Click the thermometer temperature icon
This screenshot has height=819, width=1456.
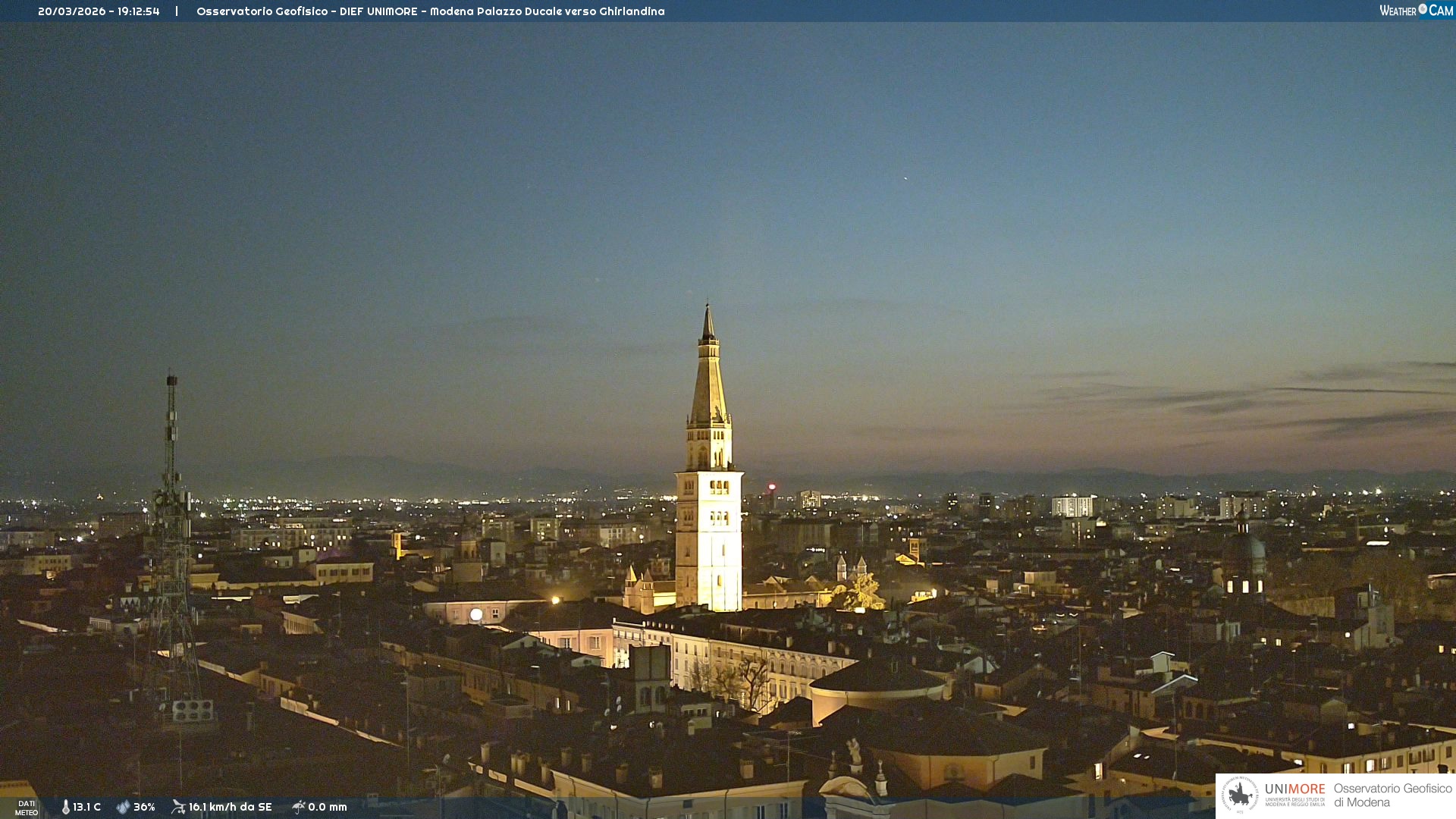click(65, 808)
